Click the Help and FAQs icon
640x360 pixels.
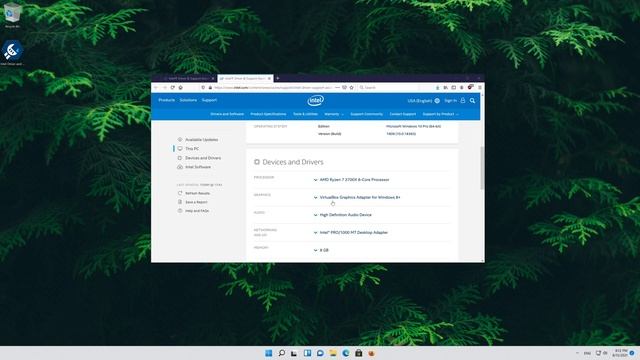click(180, 211)
